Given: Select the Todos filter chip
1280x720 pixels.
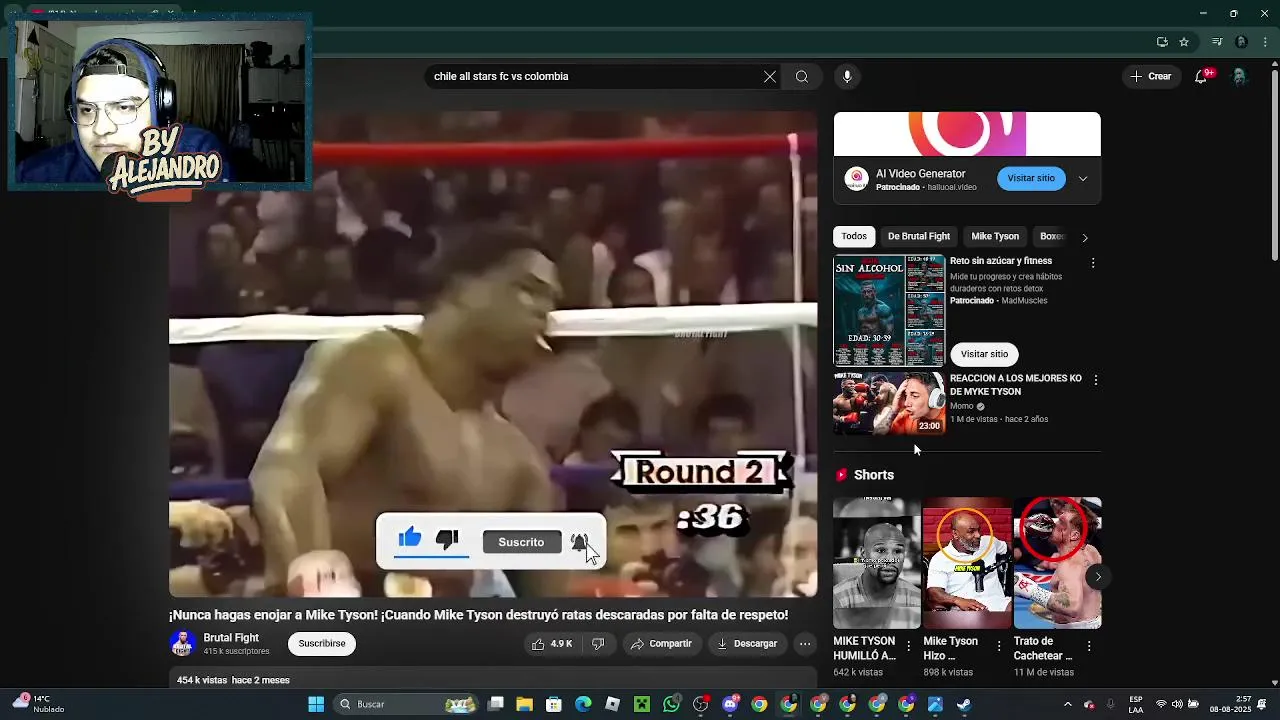Looking at the screenshot, I should pyautogui.click(x=854, y=236).
